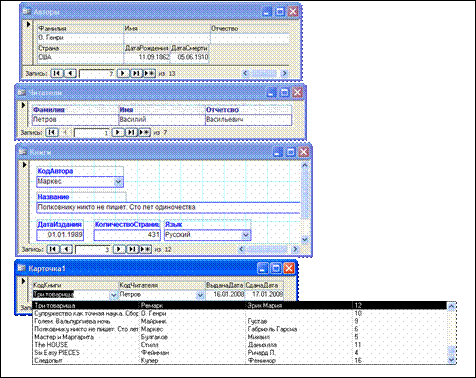
Task: Click record number box in Книги
Action: [x=93, y=249]
